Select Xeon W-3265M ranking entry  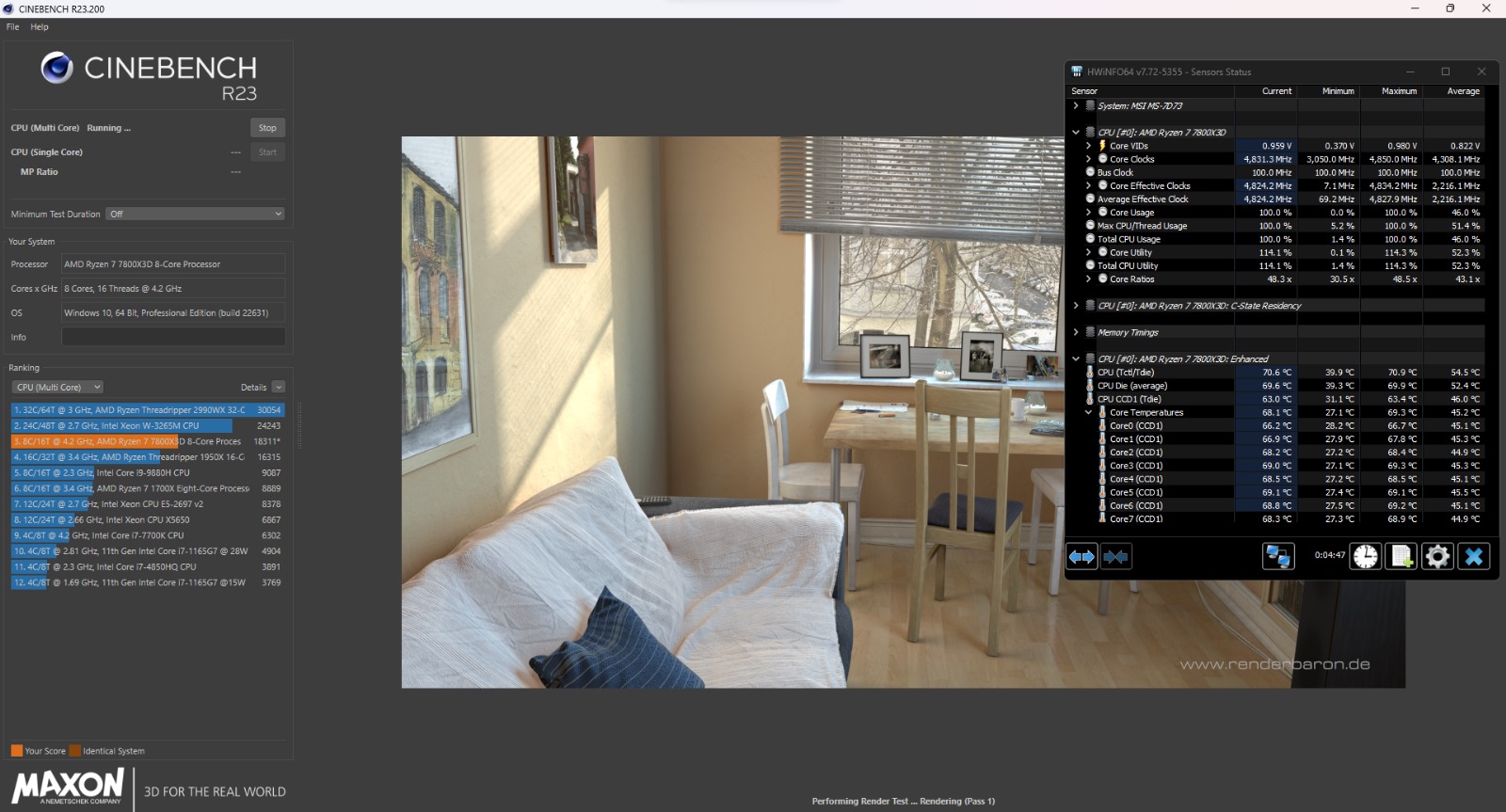click(147, 425)
